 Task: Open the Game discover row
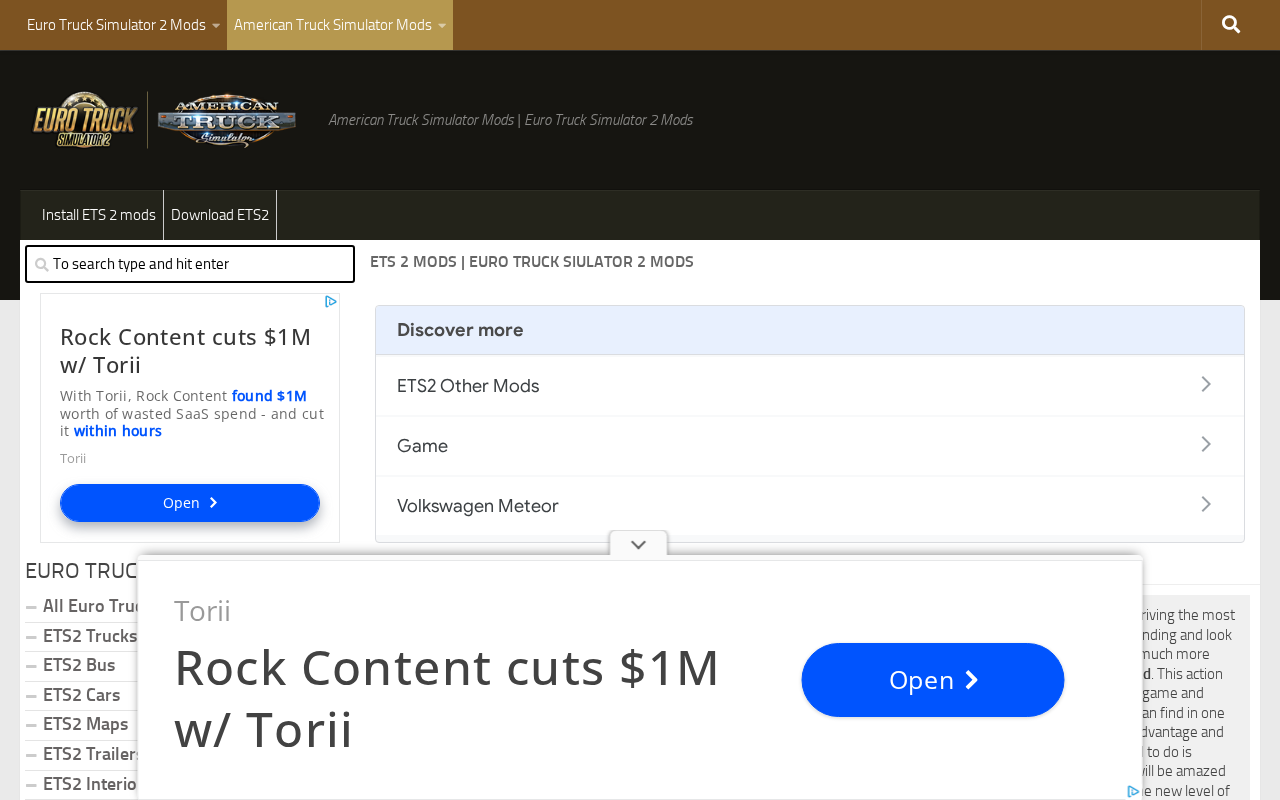click(x=810, y=445)
